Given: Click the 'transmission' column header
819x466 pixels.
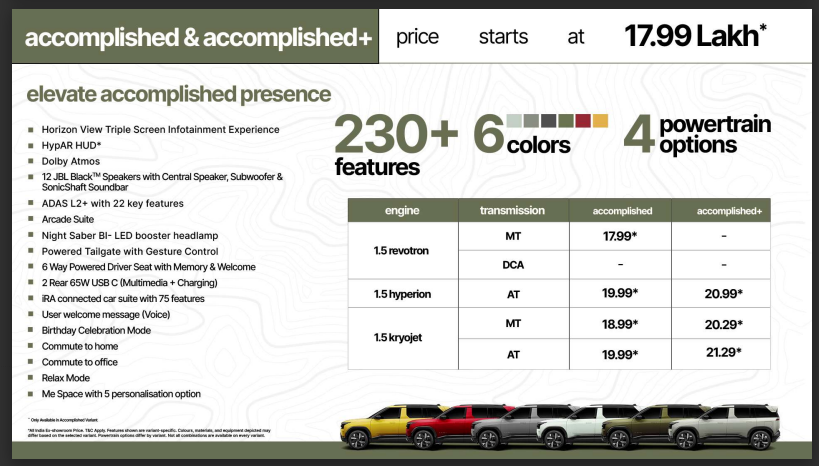Looking at the screenshot, I should coord(512,211).
